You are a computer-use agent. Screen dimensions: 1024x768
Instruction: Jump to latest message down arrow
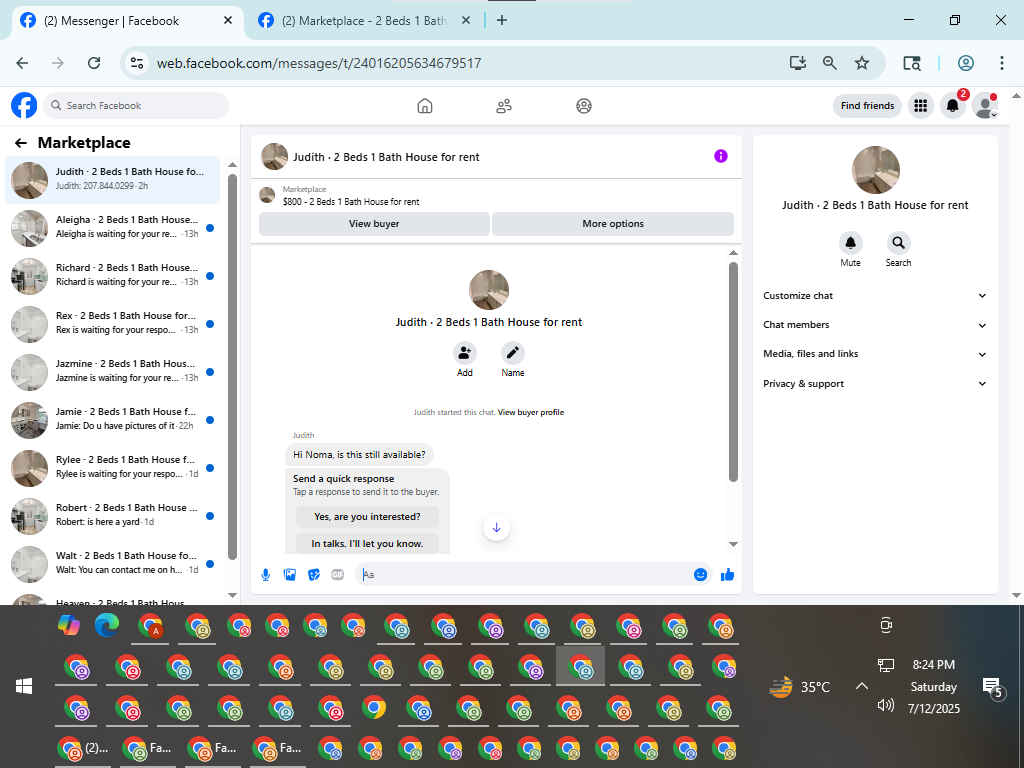tap(496, 528)
